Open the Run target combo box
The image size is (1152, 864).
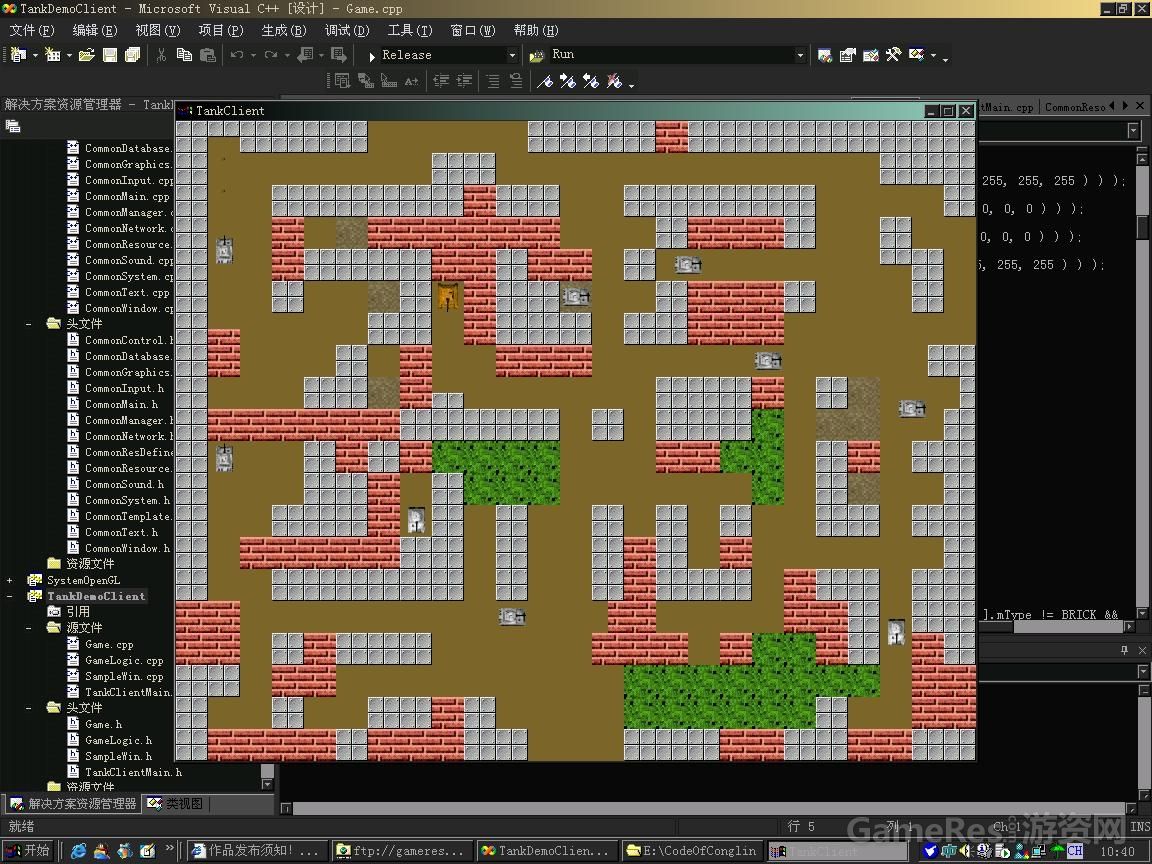point(800,54)
